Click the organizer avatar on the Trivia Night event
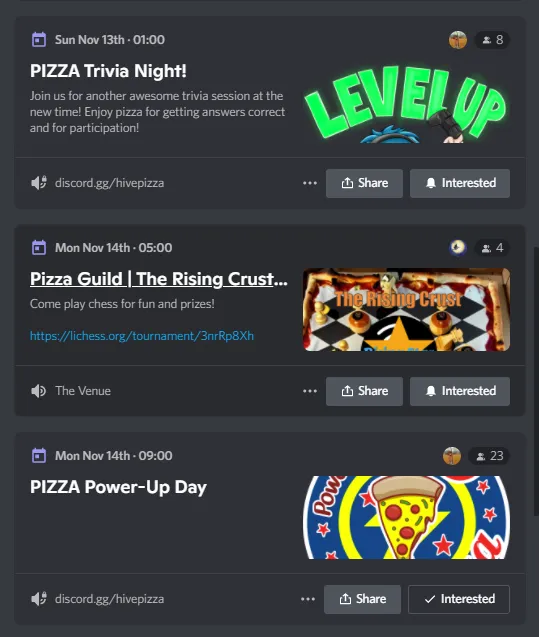 [x=458, y=40]
